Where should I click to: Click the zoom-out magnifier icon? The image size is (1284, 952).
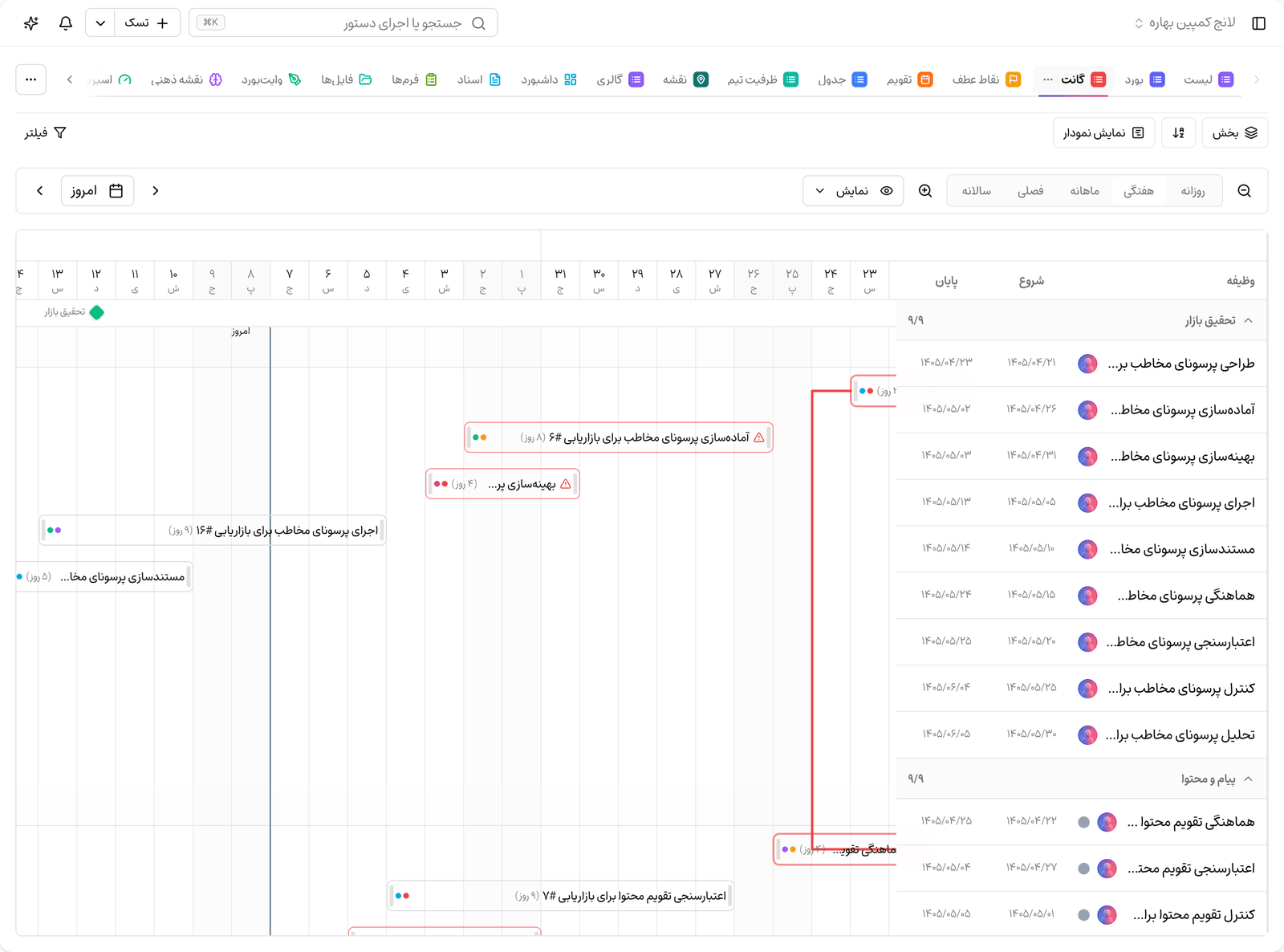tap(1245, 191)
